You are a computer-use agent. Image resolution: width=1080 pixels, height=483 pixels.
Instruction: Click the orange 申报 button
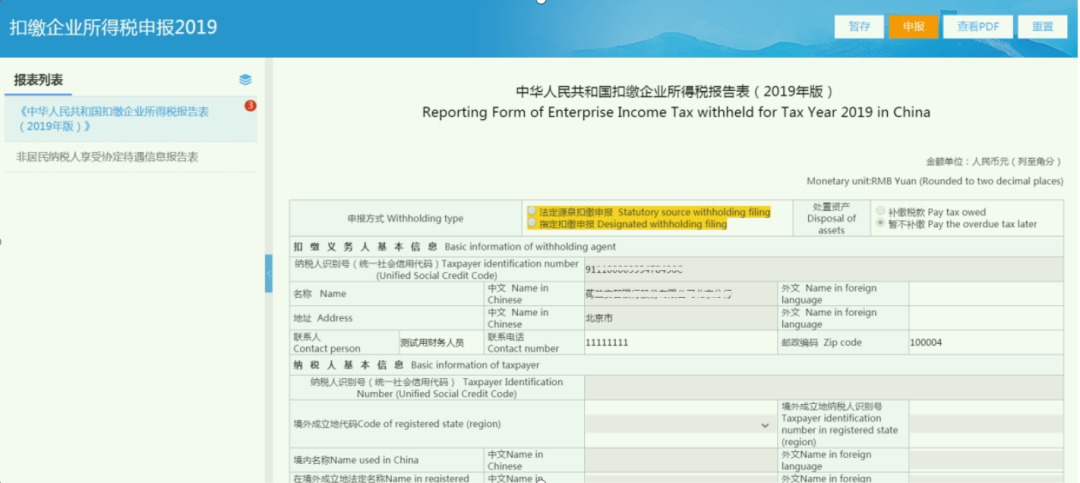[x=913, y=27]
